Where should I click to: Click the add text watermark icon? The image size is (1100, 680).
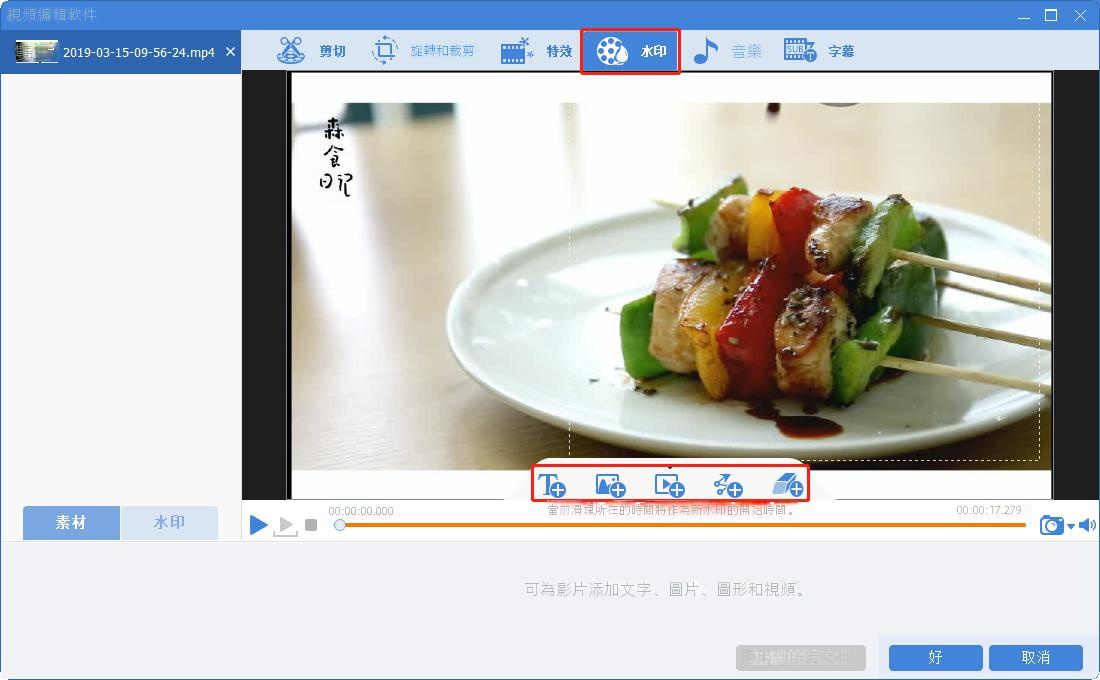click(x=551, y=485)
